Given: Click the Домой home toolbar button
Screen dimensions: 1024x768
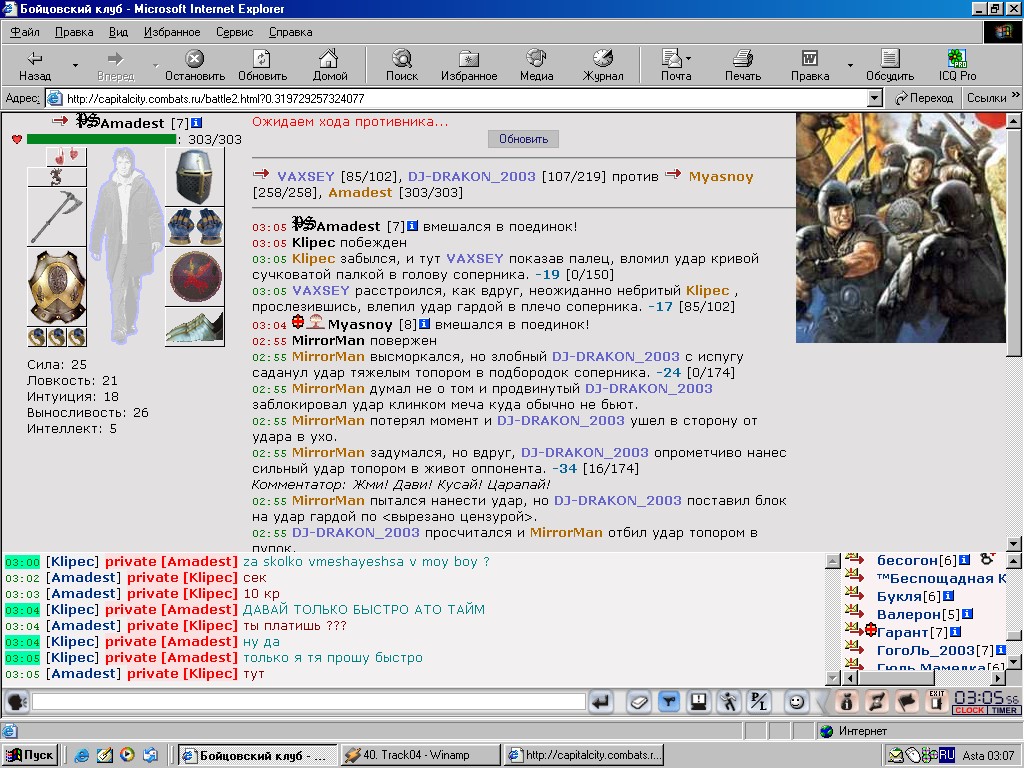Looking at the screenshot, I should tap(329, 65).
